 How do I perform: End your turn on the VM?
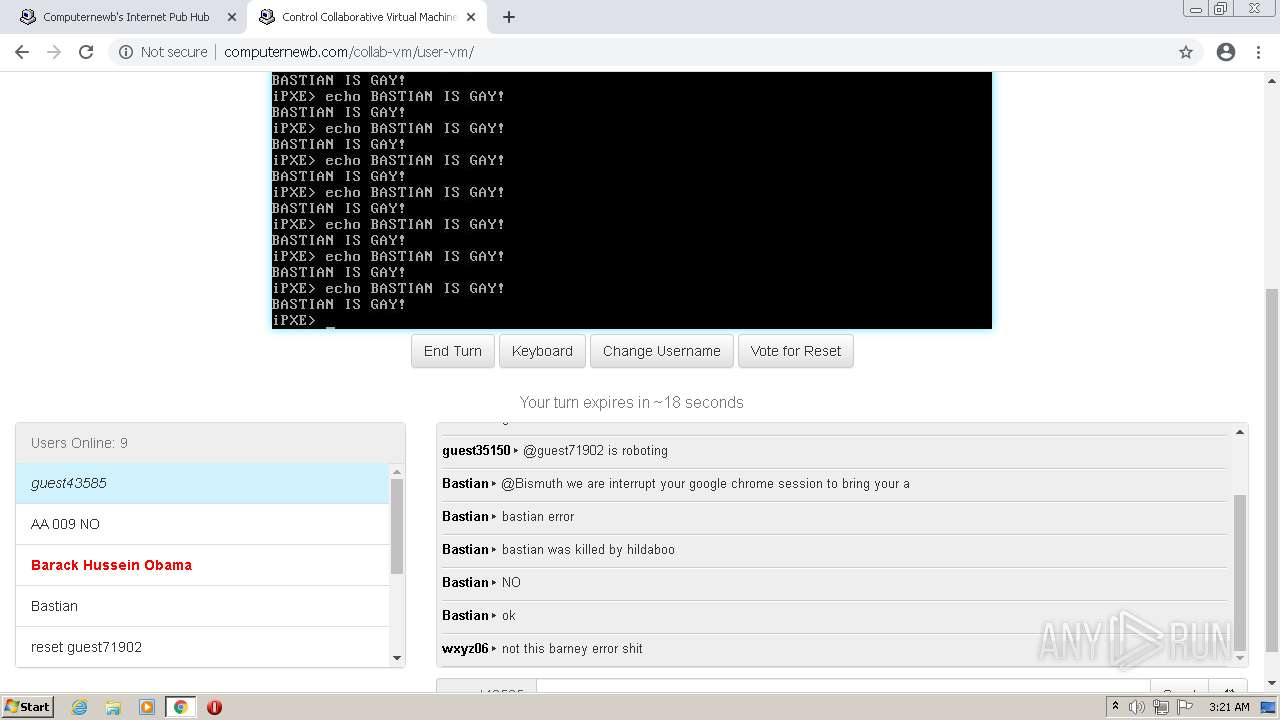click(x=453, y=351)
